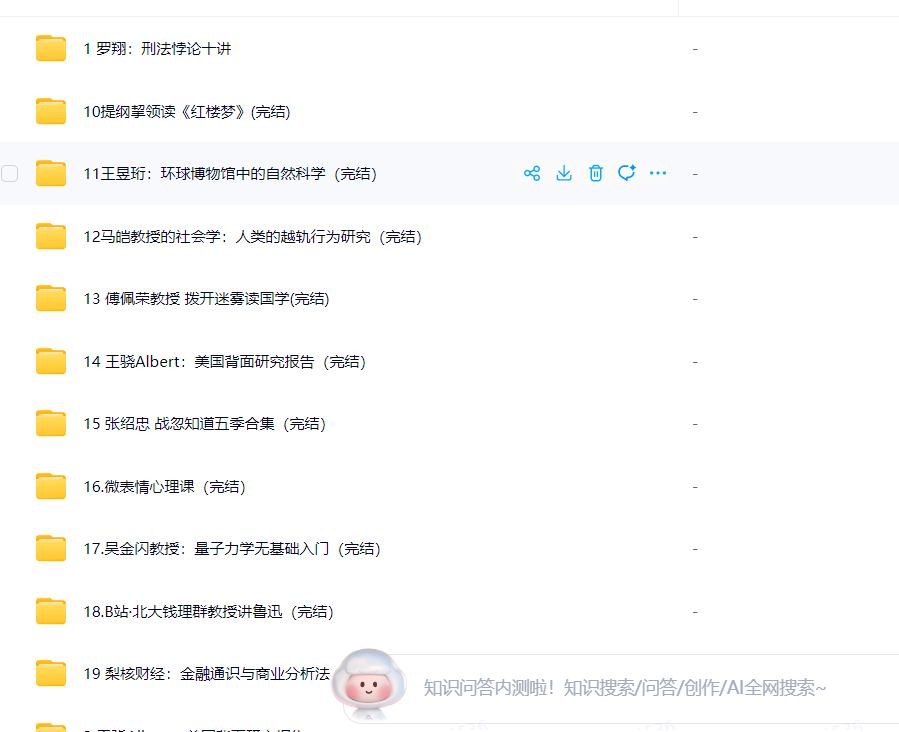Screen dimensions: 899x732
Task: Click the folder icon next to 16.微表情心理课
Action: (x=51, y=486)
